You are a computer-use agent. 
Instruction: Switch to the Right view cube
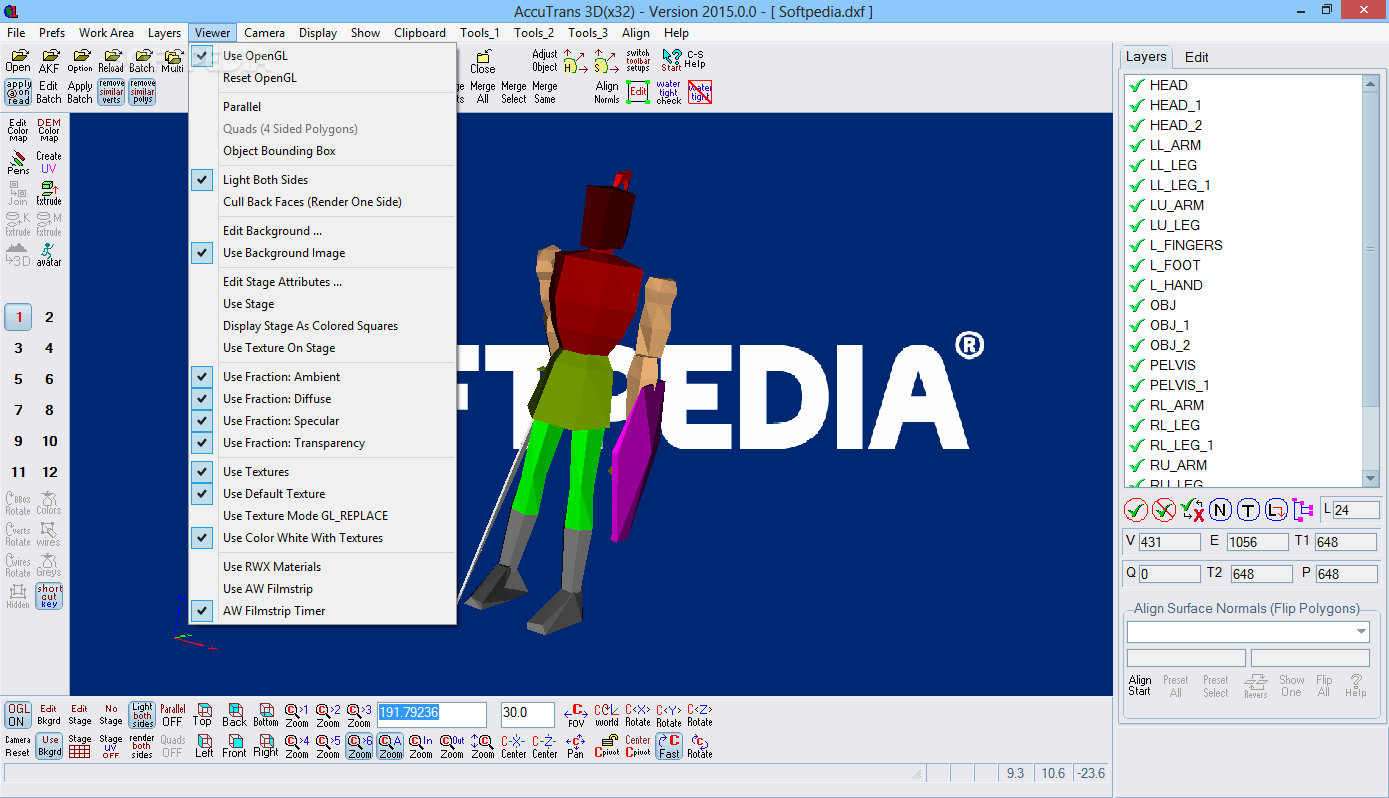tap(266, 746)
